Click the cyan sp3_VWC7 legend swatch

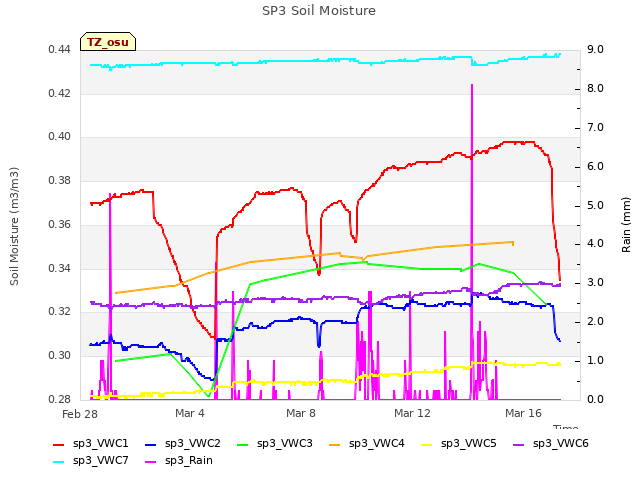coord(59,462)
